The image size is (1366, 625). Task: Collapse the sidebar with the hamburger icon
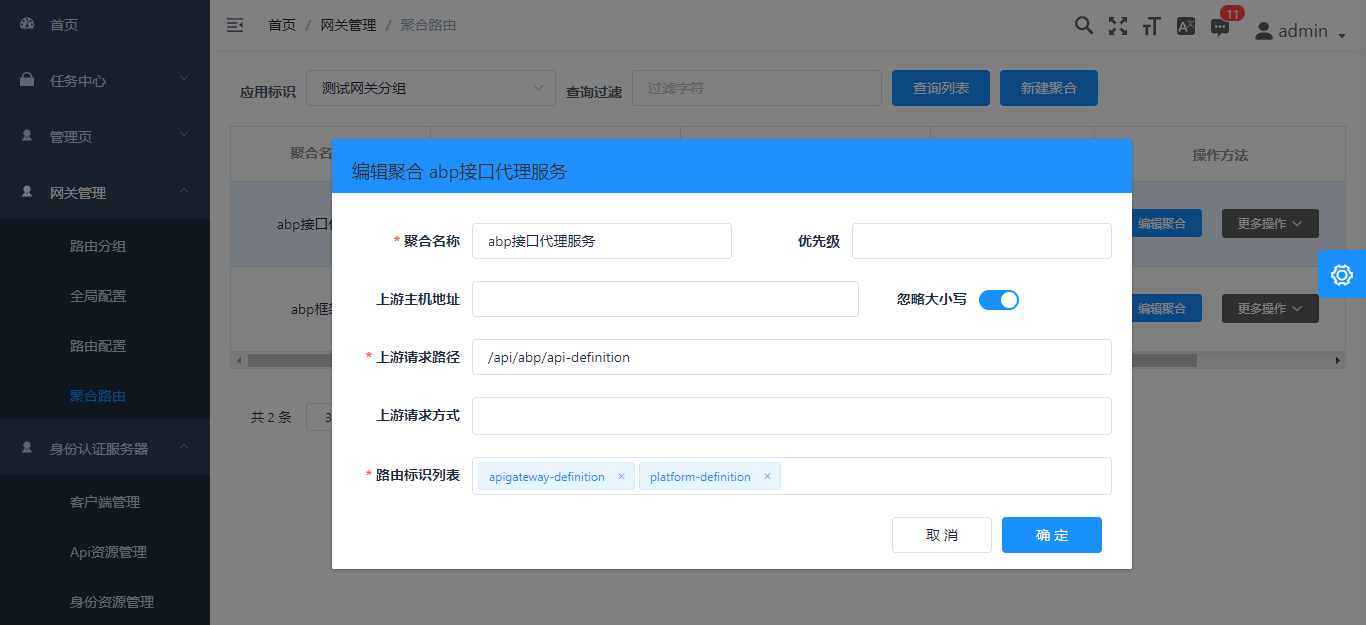pos(235,25)
